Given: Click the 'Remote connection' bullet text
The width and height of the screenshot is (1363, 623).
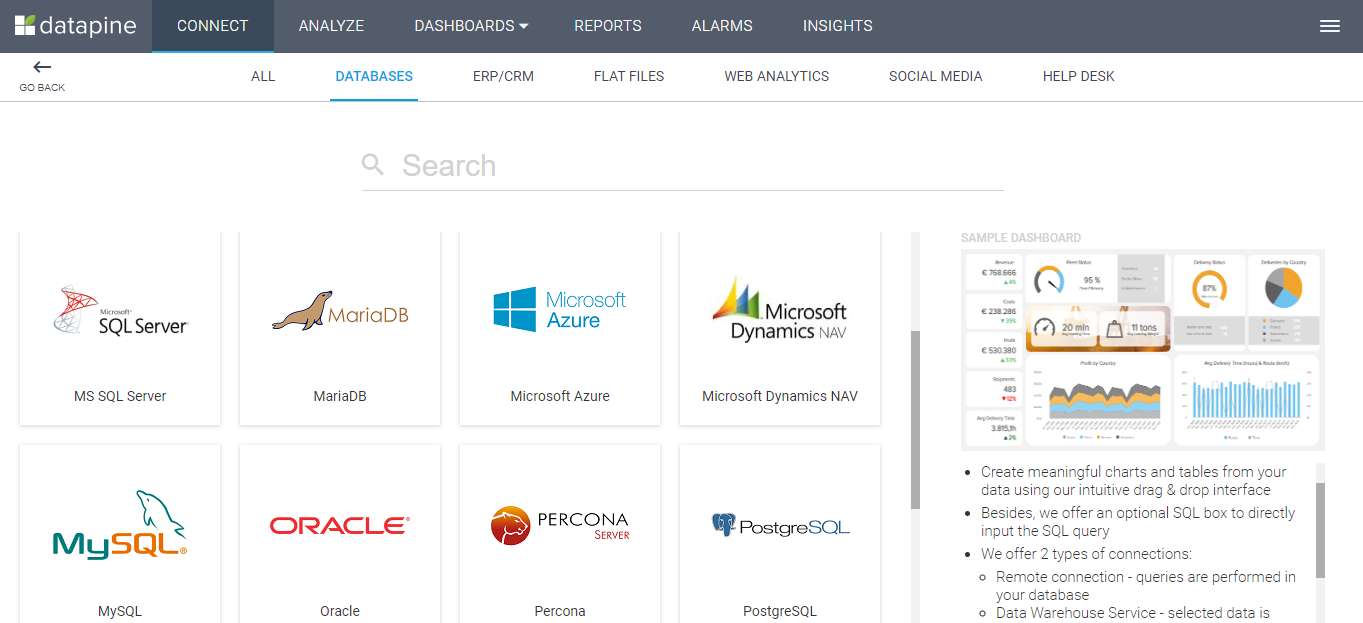Looking at the screenshot, I should pyautogui.click(x=1146, y=586).
